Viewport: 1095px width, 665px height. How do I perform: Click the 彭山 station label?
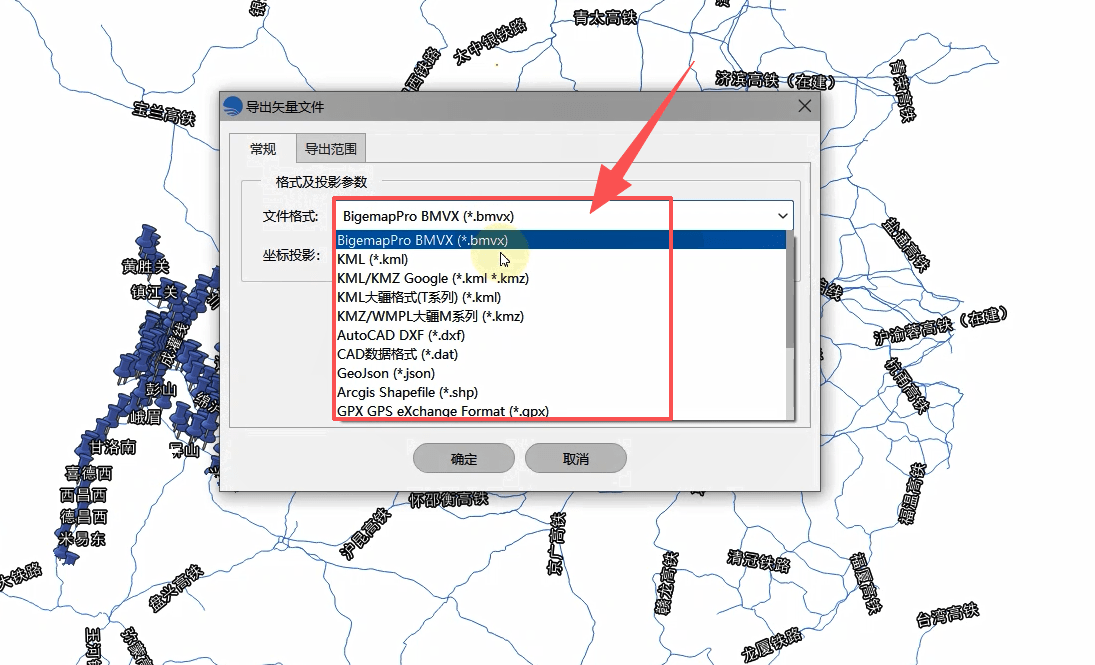coord(161,389)
